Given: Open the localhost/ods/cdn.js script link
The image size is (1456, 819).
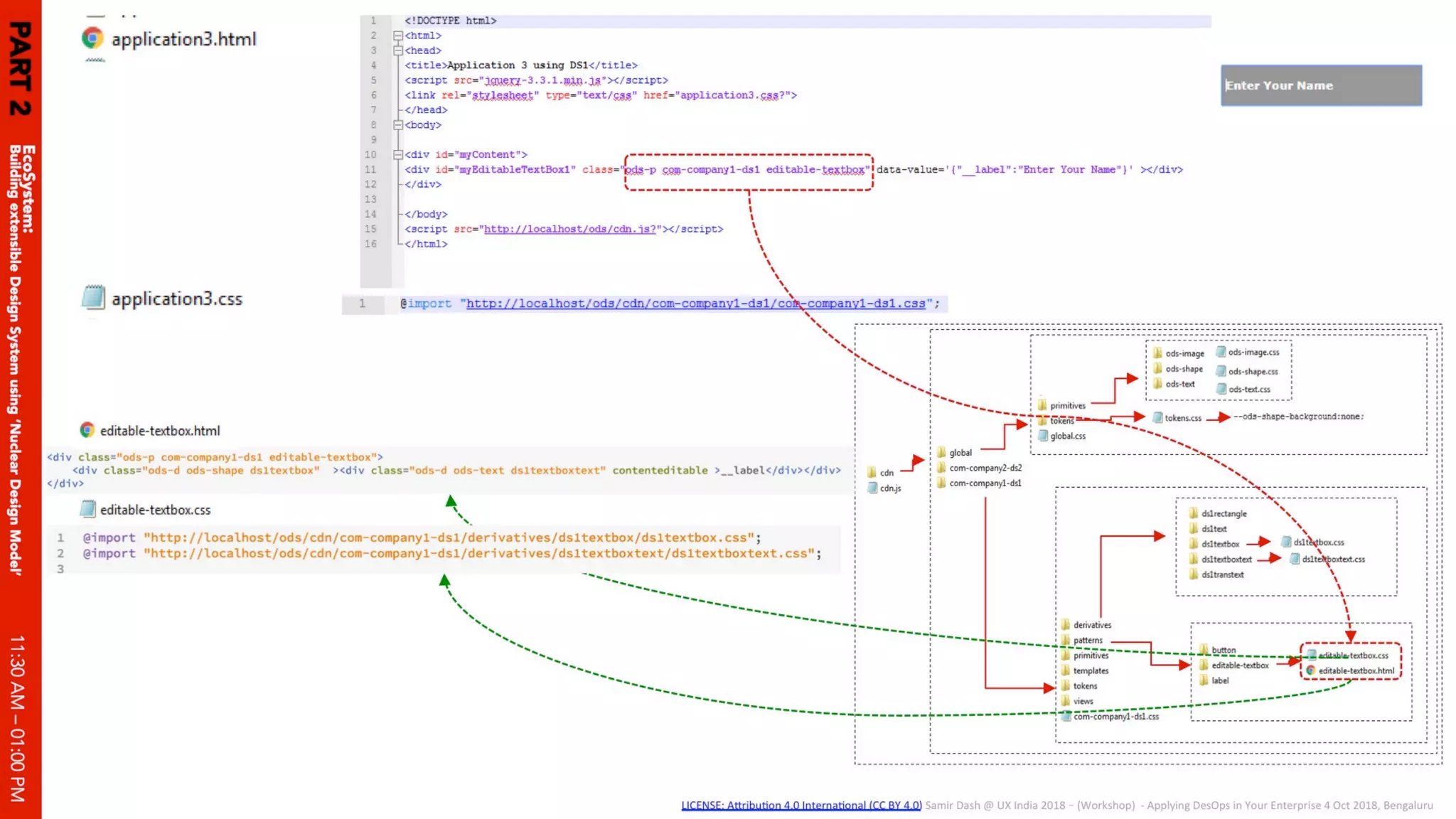Looking at the screenshot, I should click(x=569, y=229).
